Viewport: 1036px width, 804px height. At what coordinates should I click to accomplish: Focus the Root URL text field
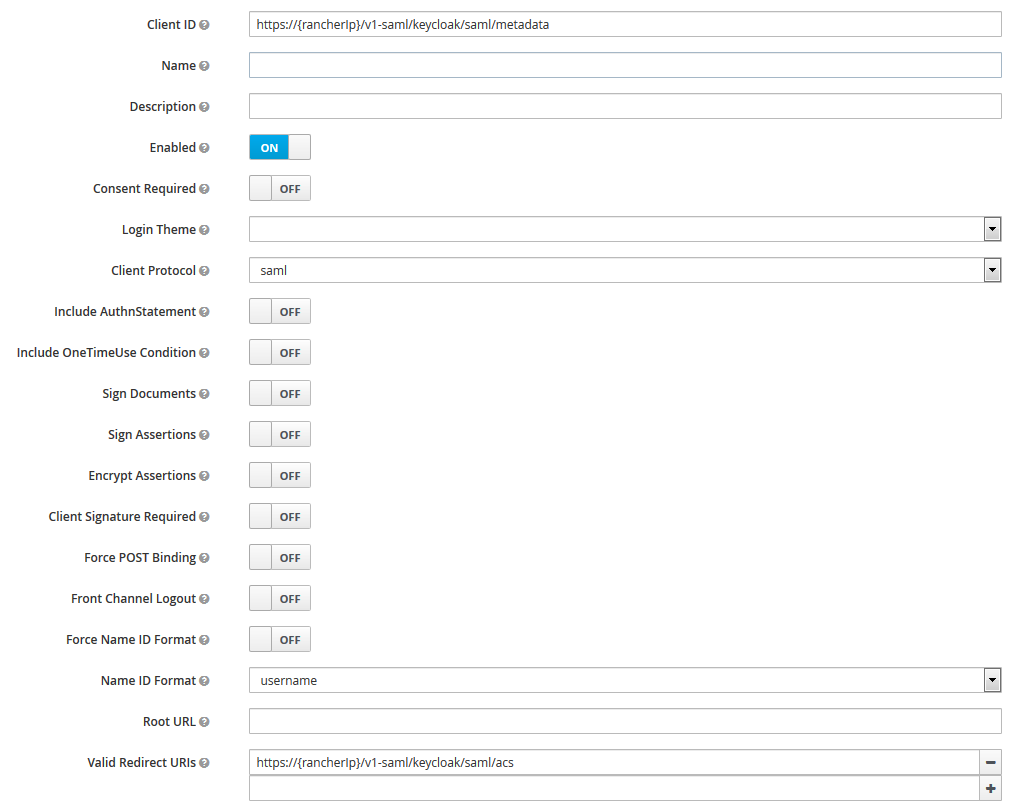tap(625, 721)
